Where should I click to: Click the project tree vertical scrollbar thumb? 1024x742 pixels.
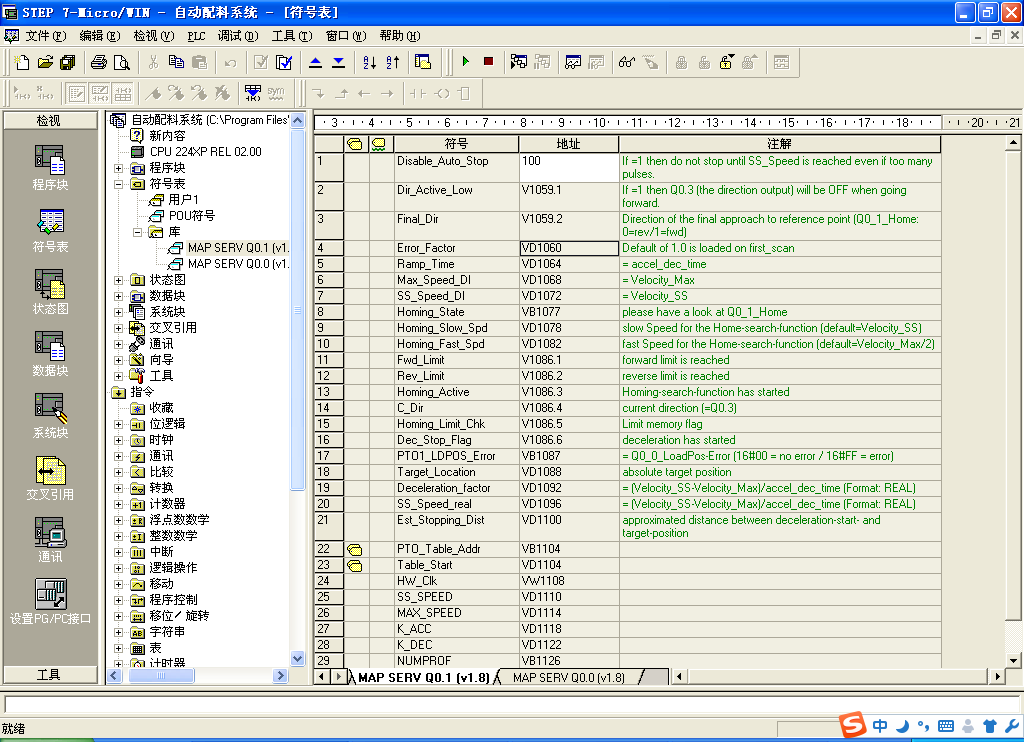coord(297,309)
